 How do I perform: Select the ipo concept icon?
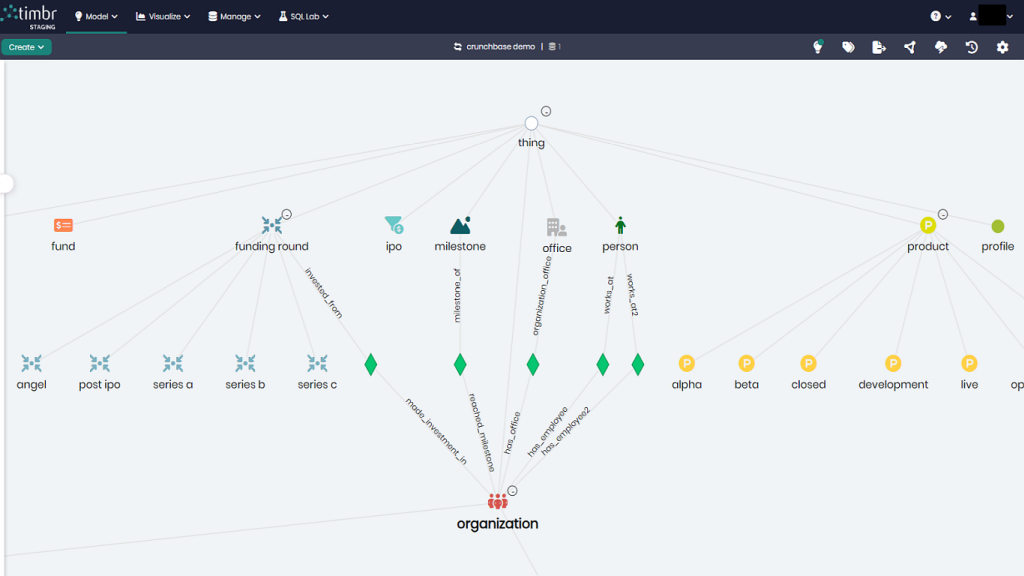(394, 225)
